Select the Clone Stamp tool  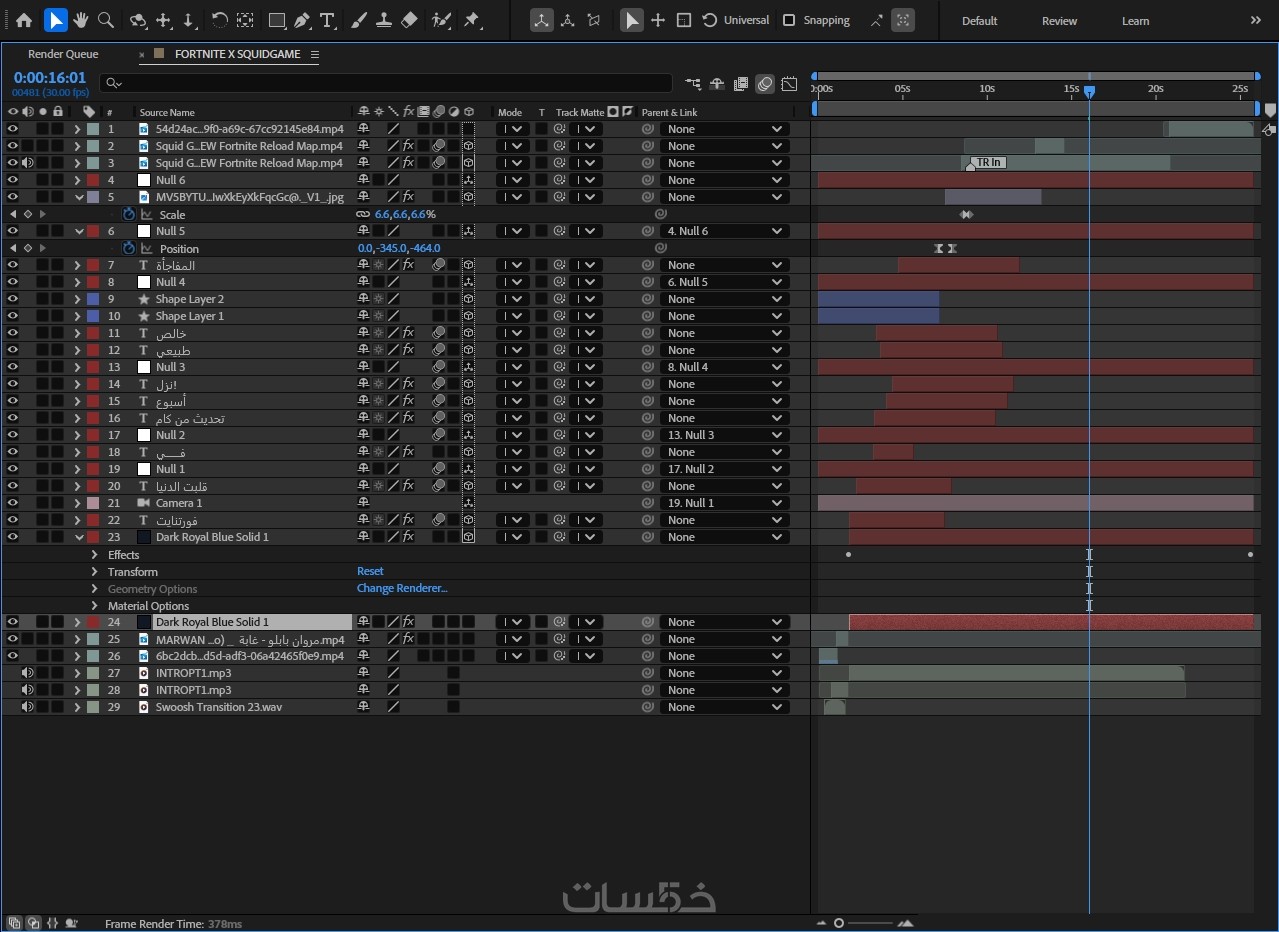point(384,20)
